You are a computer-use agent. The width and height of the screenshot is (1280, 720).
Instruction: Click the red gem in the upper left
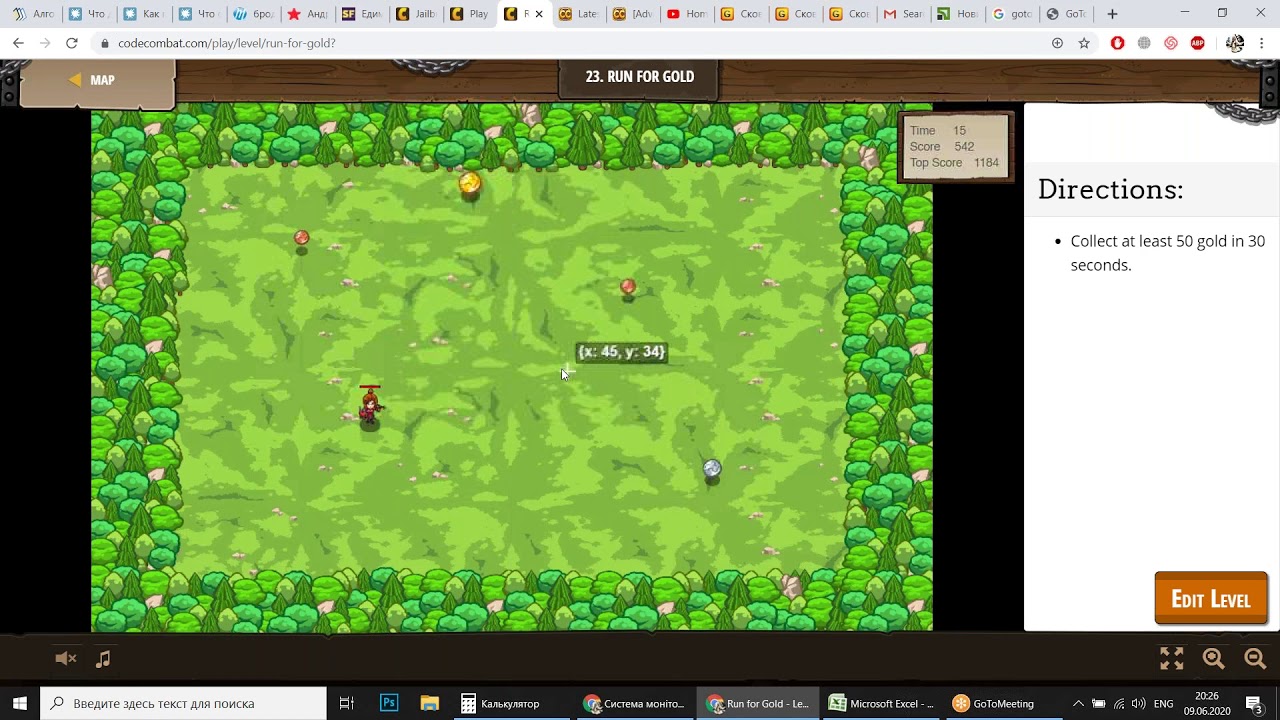point(301,238)
